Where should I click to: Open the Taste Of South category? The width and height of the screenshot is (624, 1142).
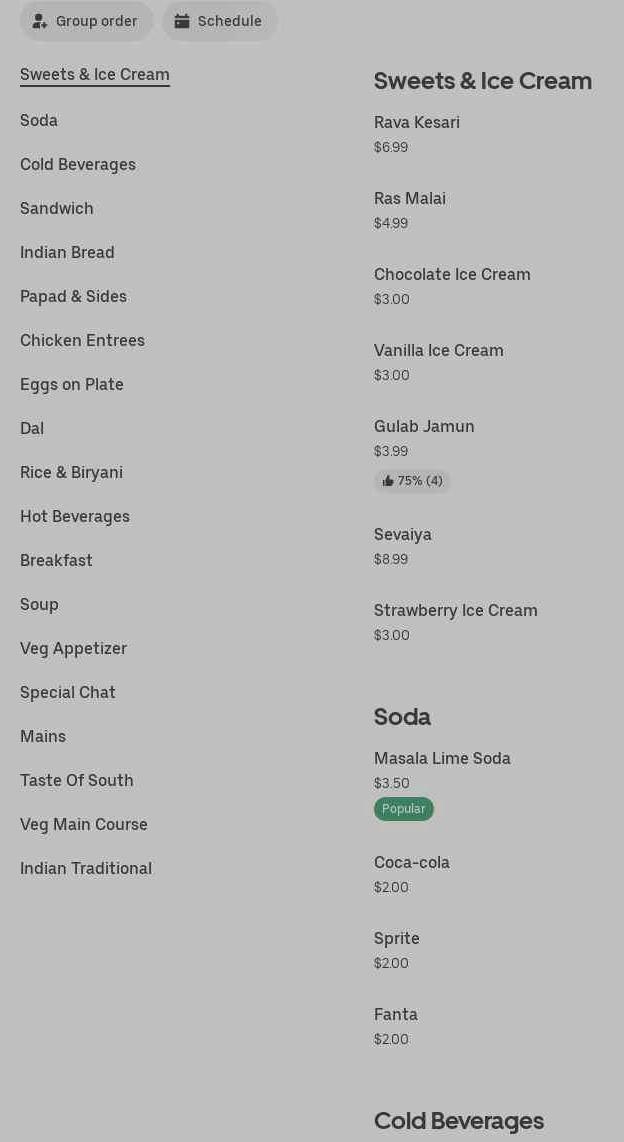(x=77, y=781)
